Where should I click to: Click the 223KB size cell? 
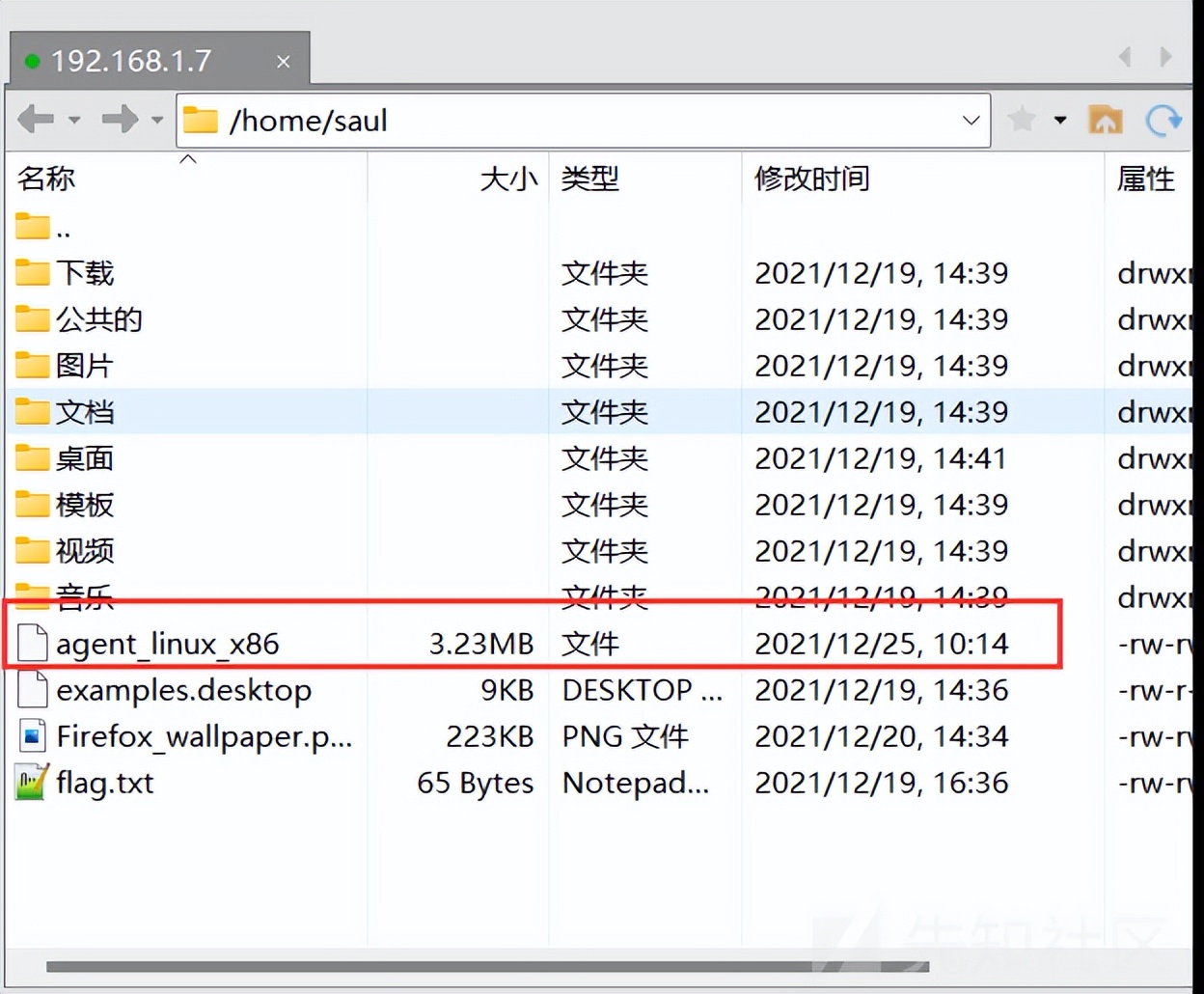(490, 736)
